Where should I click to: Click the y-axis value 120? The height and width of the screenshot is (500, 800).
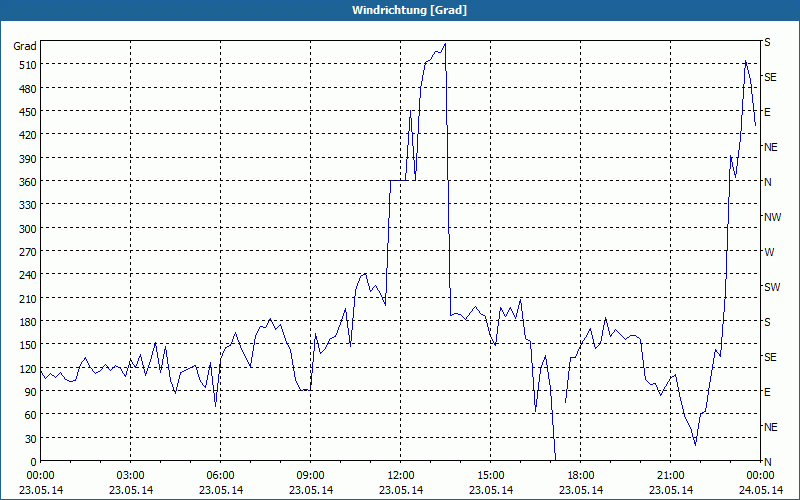coord(28,368)
